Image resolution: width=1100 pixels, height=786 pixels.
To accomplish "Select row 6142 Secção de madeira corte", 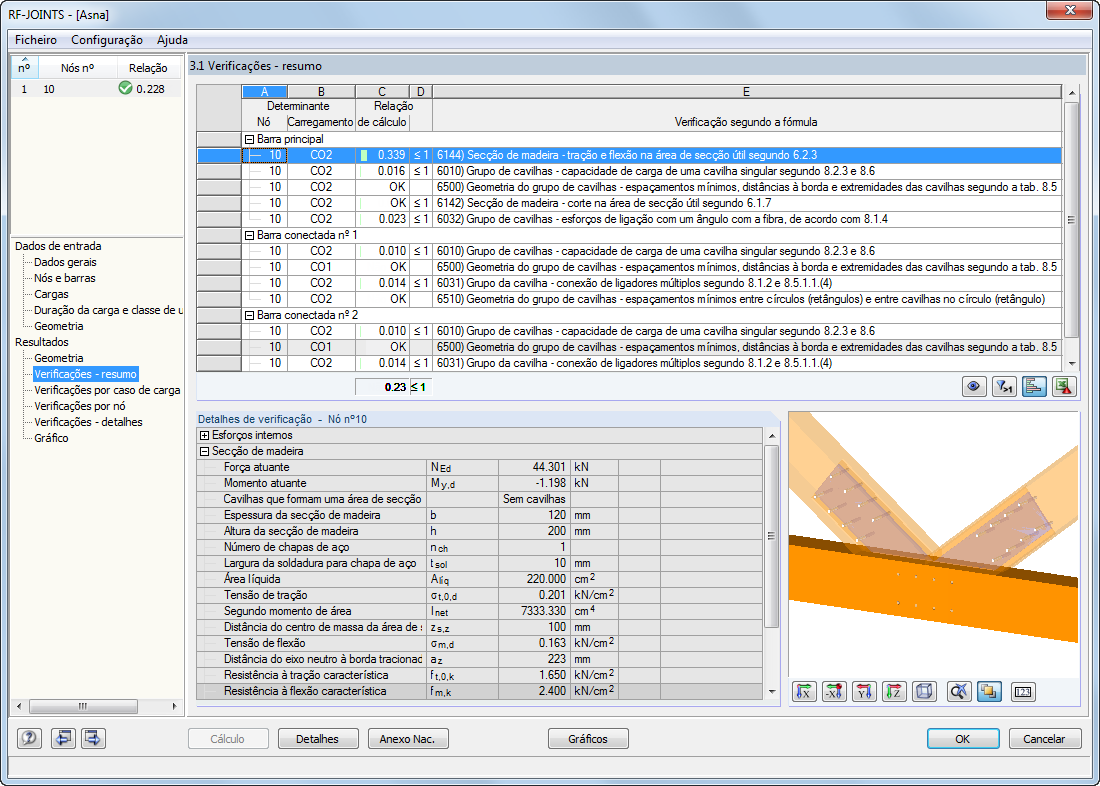I will [x=629, y=203].
